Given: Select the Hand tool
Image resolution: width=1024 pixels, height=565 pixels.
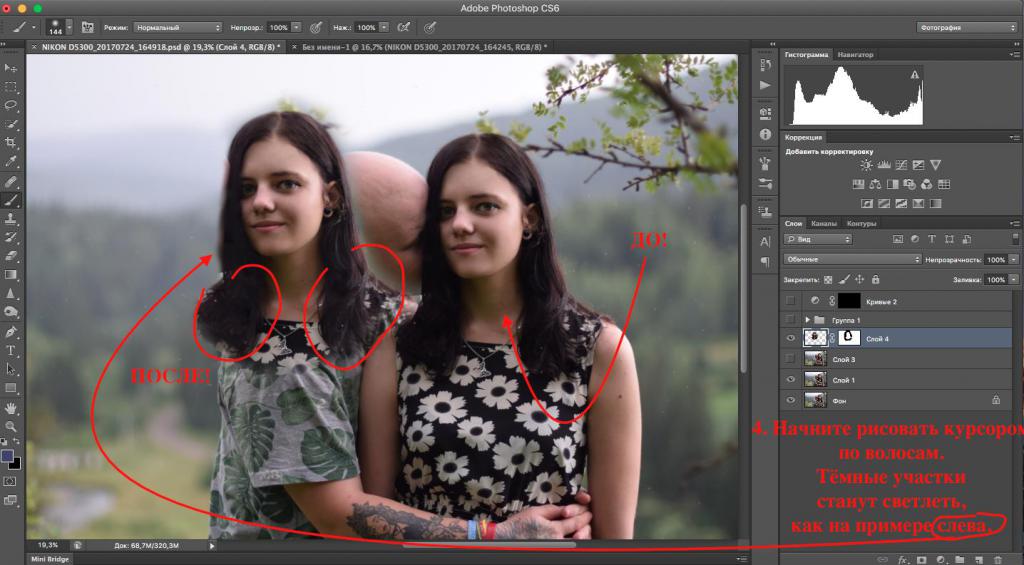Looking at the screenshot, I should [x=10, y=408].
